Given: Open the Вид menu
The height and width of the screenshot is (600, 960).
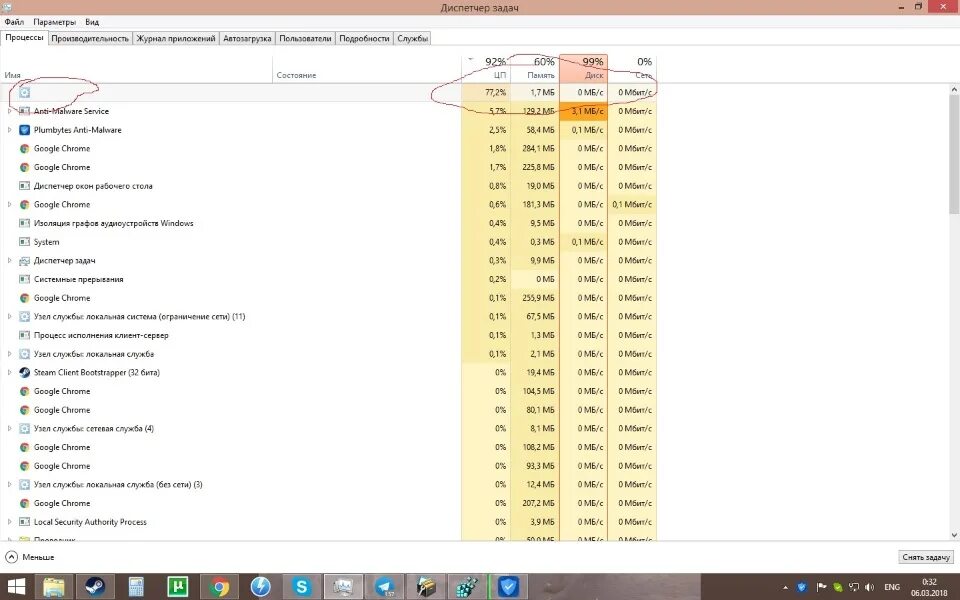Looking at the screenshot, I should coord(92,22).
